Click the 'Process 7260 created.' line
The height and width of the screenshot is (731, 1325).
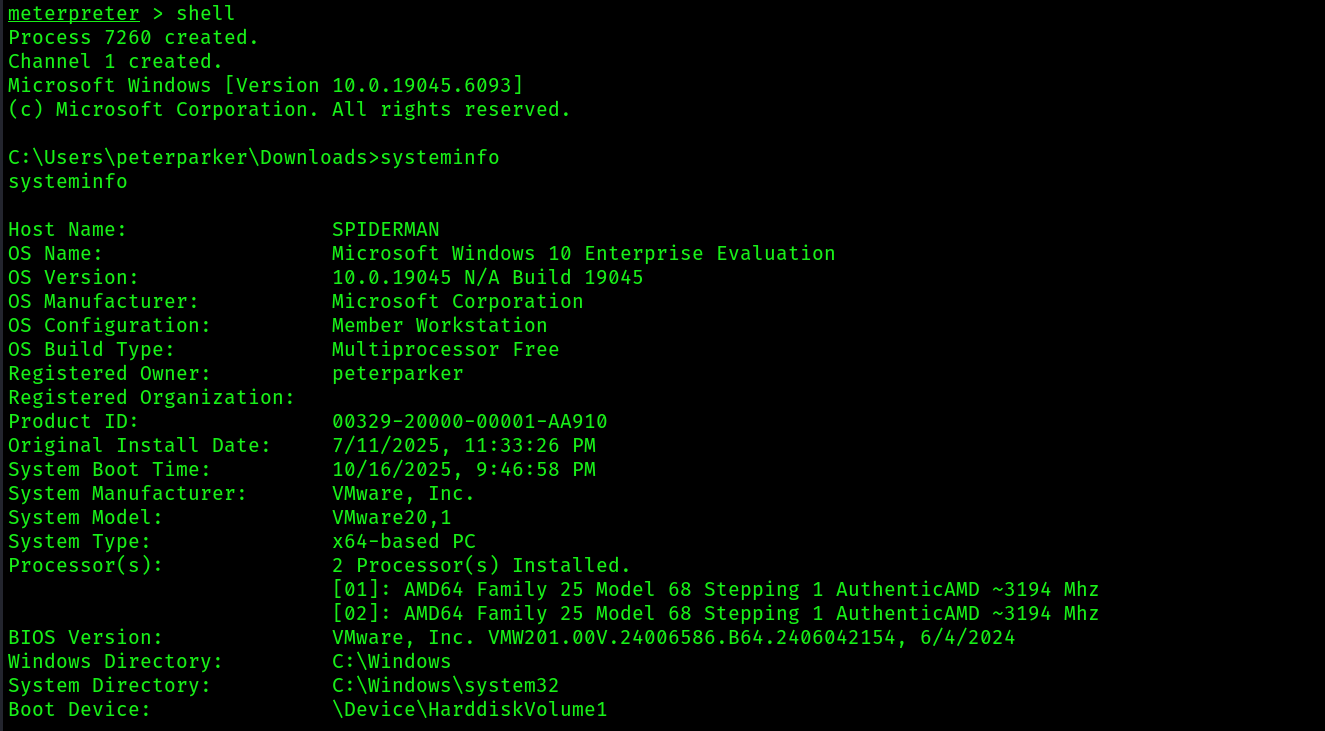pyautogui.click(x=134, y=38)
